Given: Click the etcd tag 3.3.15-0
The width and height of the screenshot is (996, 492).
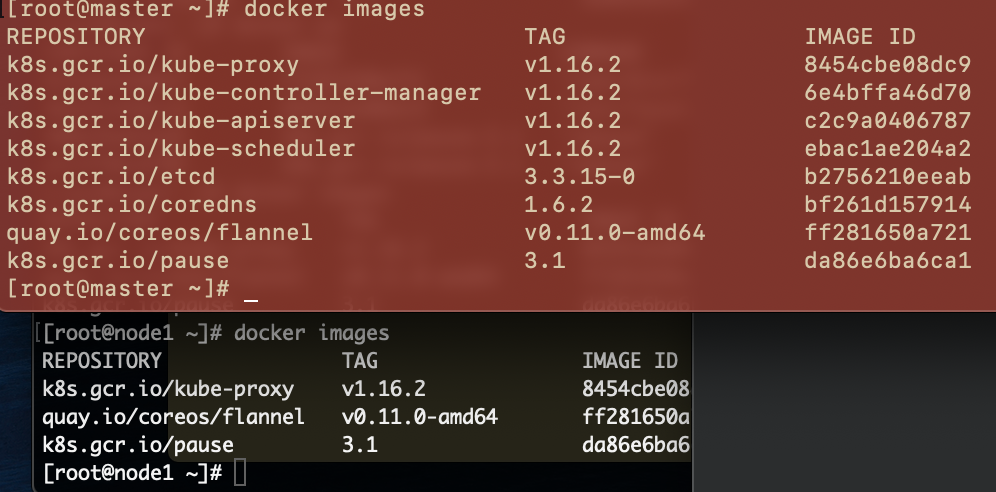Looking at the screenshot, I should (579, 176).
